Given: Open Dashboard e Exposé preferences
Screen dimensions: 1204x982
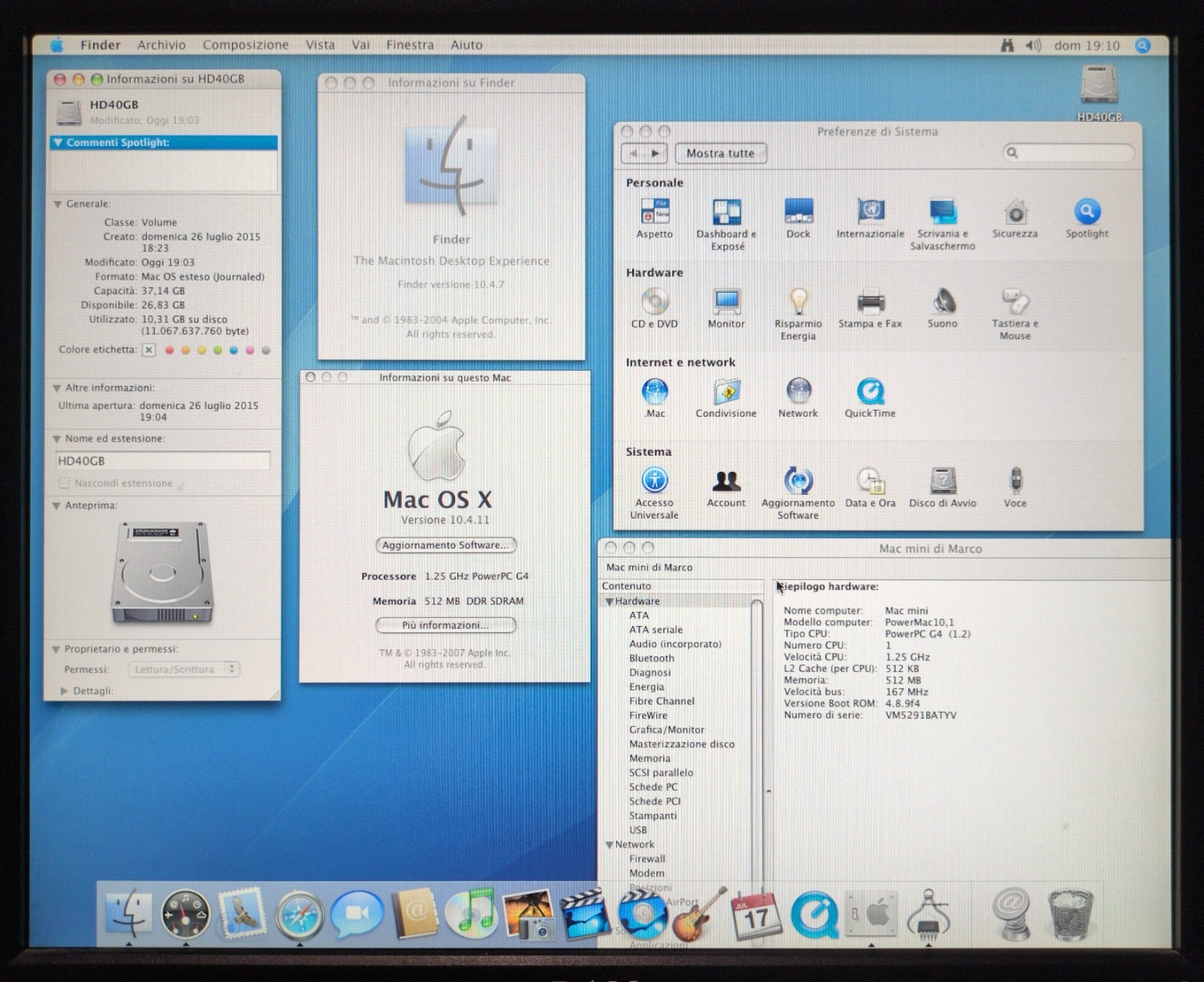Looking at the screenshot, I should pyautogui.click(x=726, y=223).
